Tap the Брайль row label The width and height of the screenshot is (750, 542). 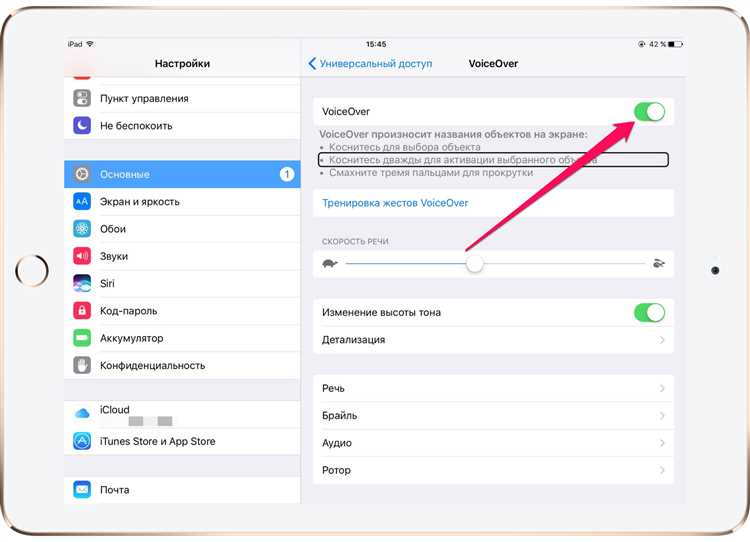click(340, 415)
